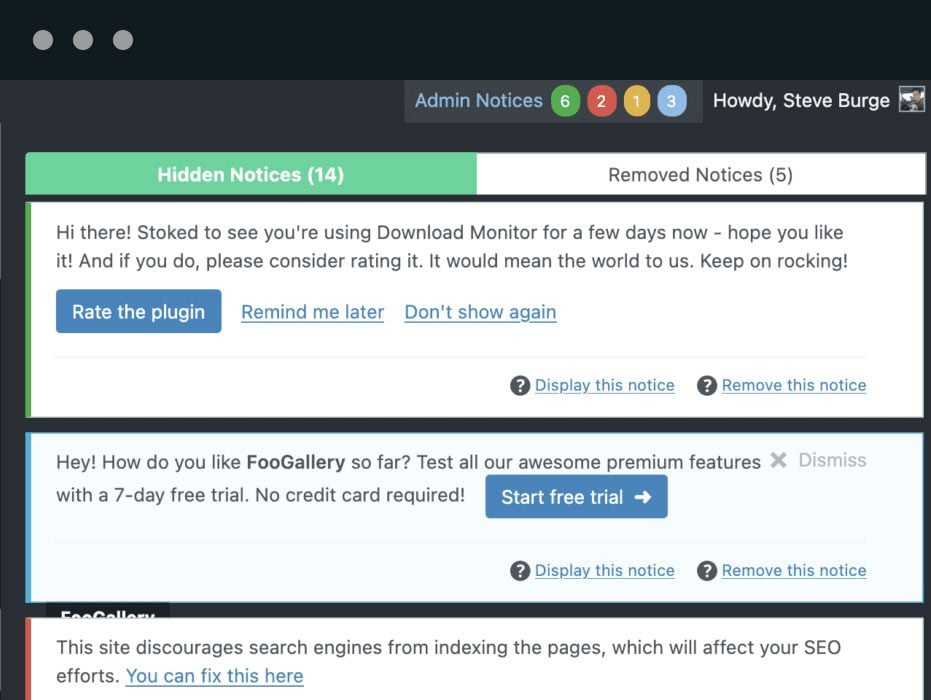Open the Removed Notices (5) tab

[x=700, y=175]
